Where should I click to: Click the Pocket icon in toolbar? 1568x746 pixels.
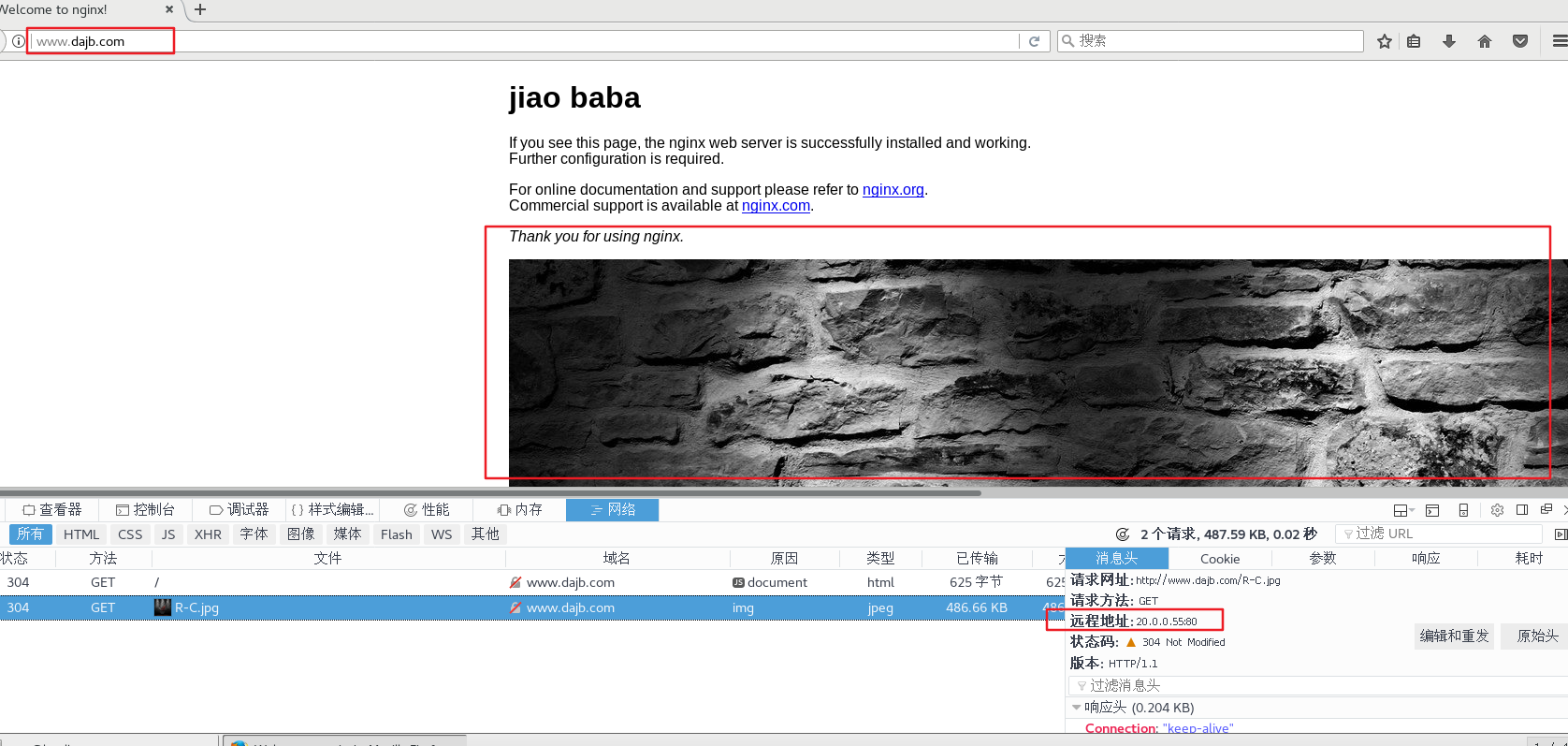(x=1520, y=41)
